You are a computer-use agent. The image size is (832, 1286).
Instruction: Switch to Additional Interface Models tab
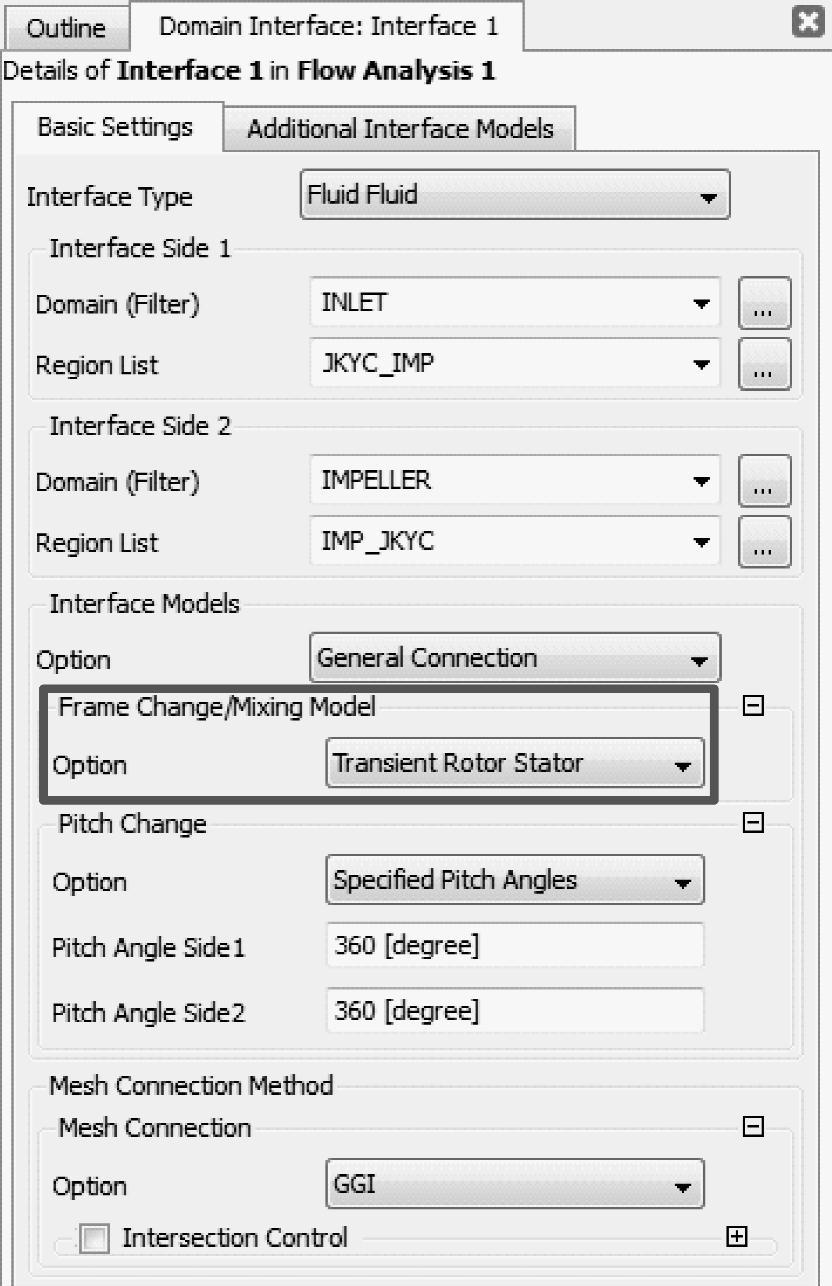(400, 129)
